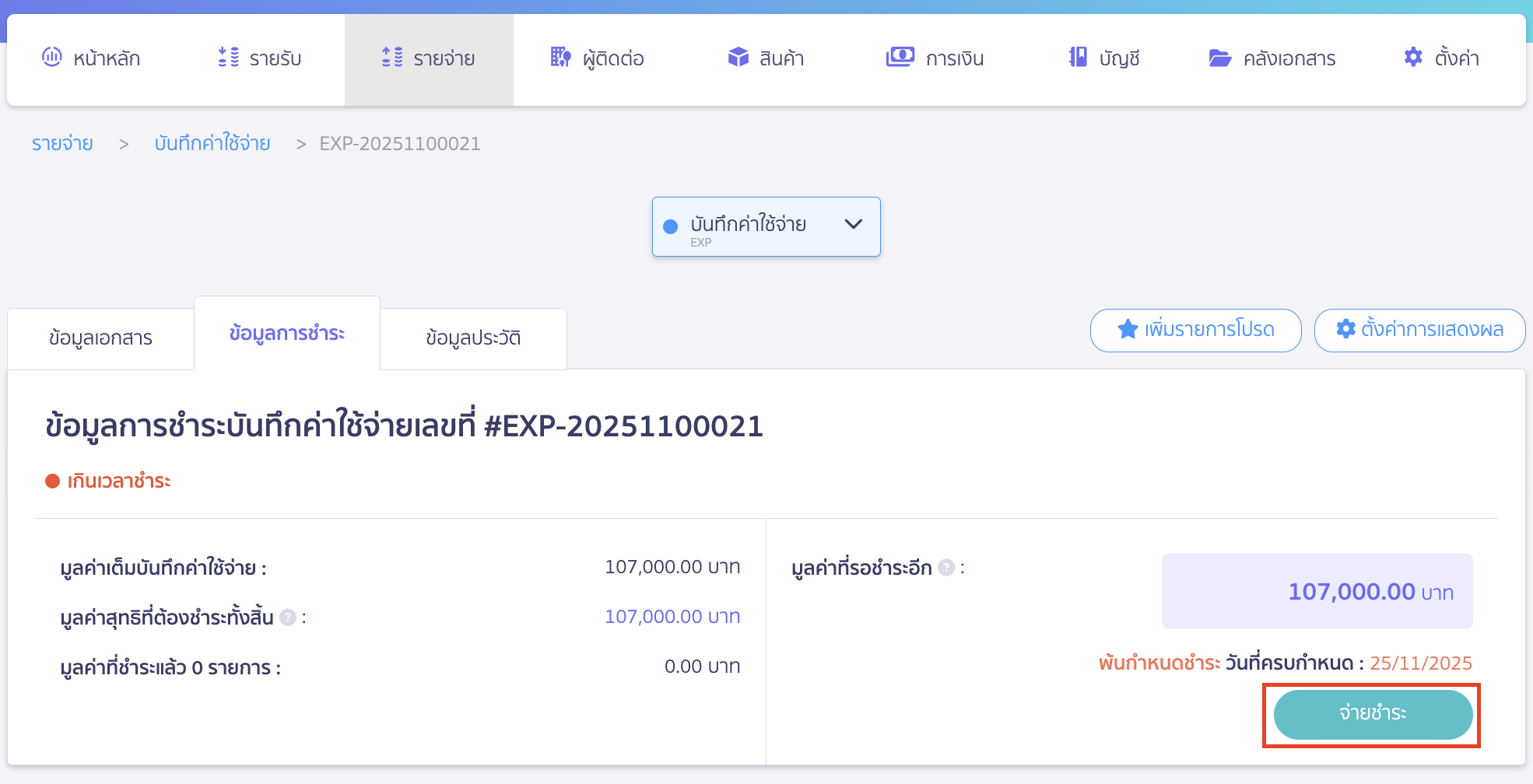The width and height of the screenshot is (1533, 784).
Task: Open the รายจ่าย expenses menu in the navbar
Action: [x=429, y=58]
